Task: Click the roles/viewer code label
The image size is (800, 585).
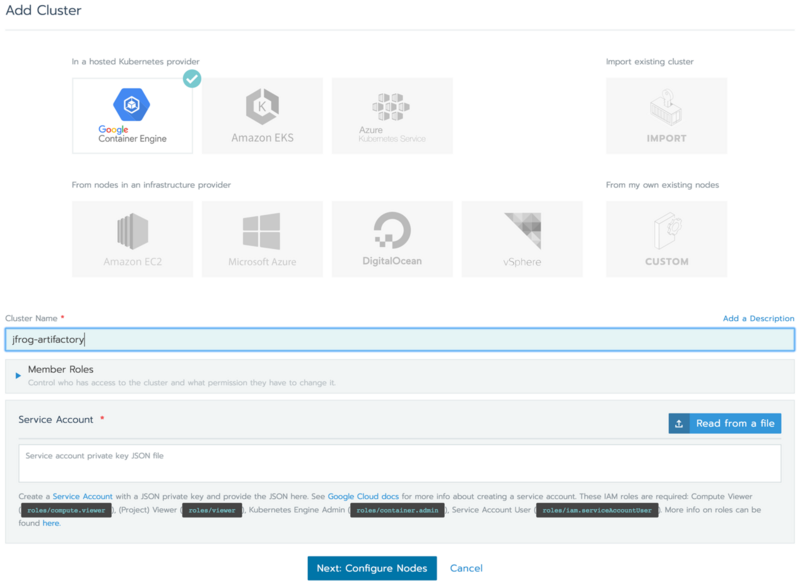Action: 212,510
